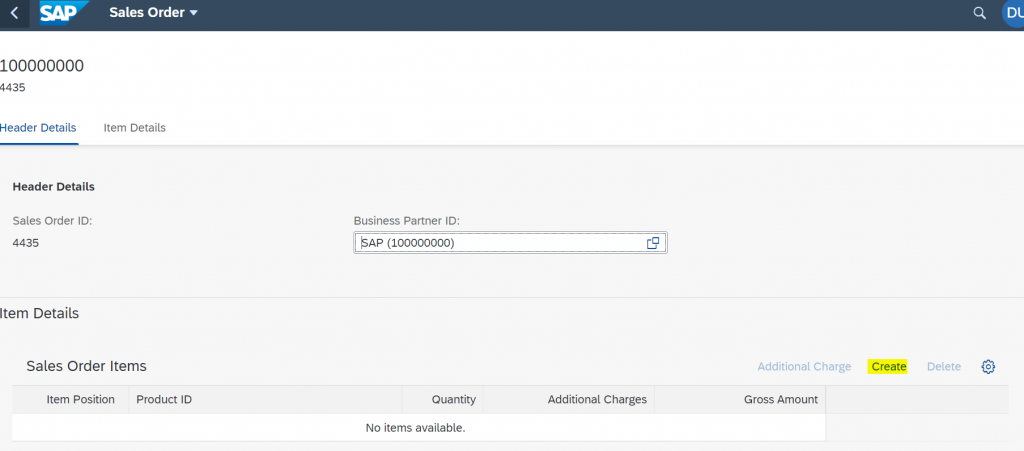
Task: Click the Product ID column header
Action: (x=265, y=399)
